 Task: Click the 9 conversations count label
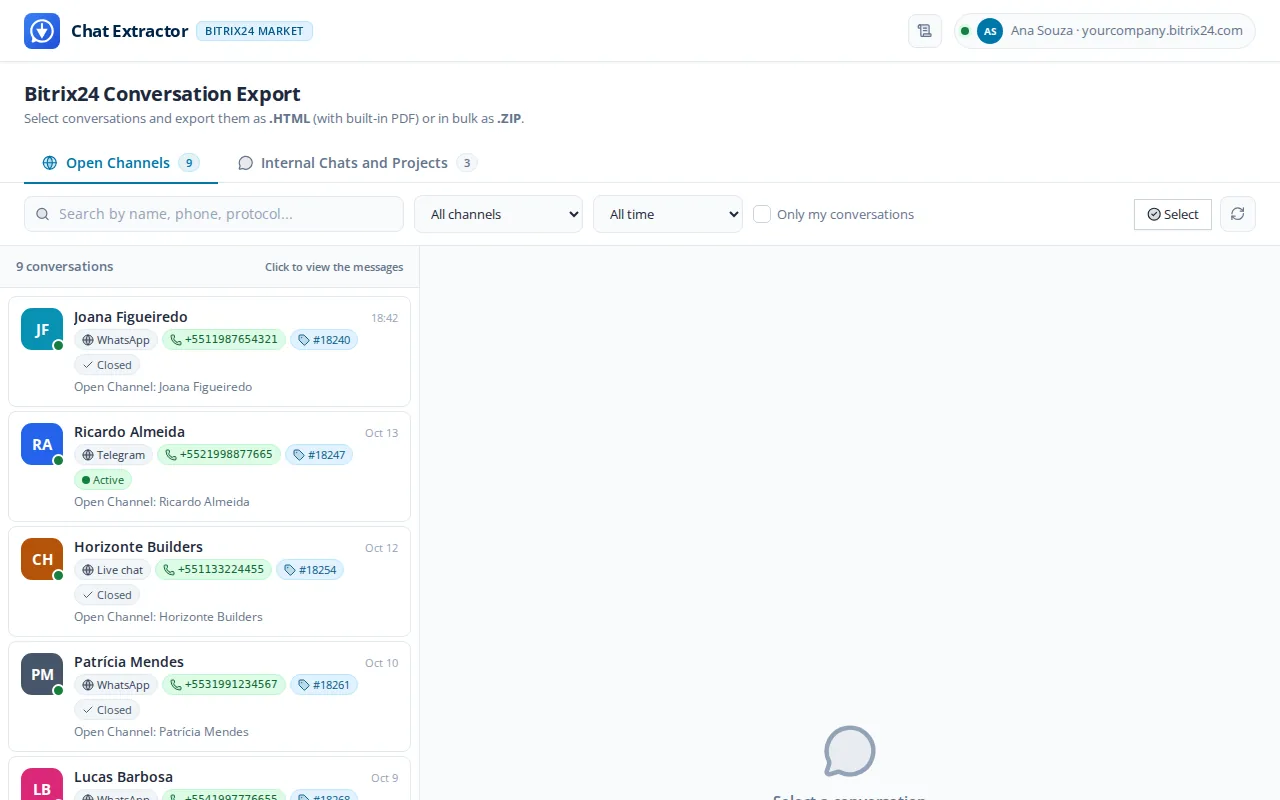65,267
